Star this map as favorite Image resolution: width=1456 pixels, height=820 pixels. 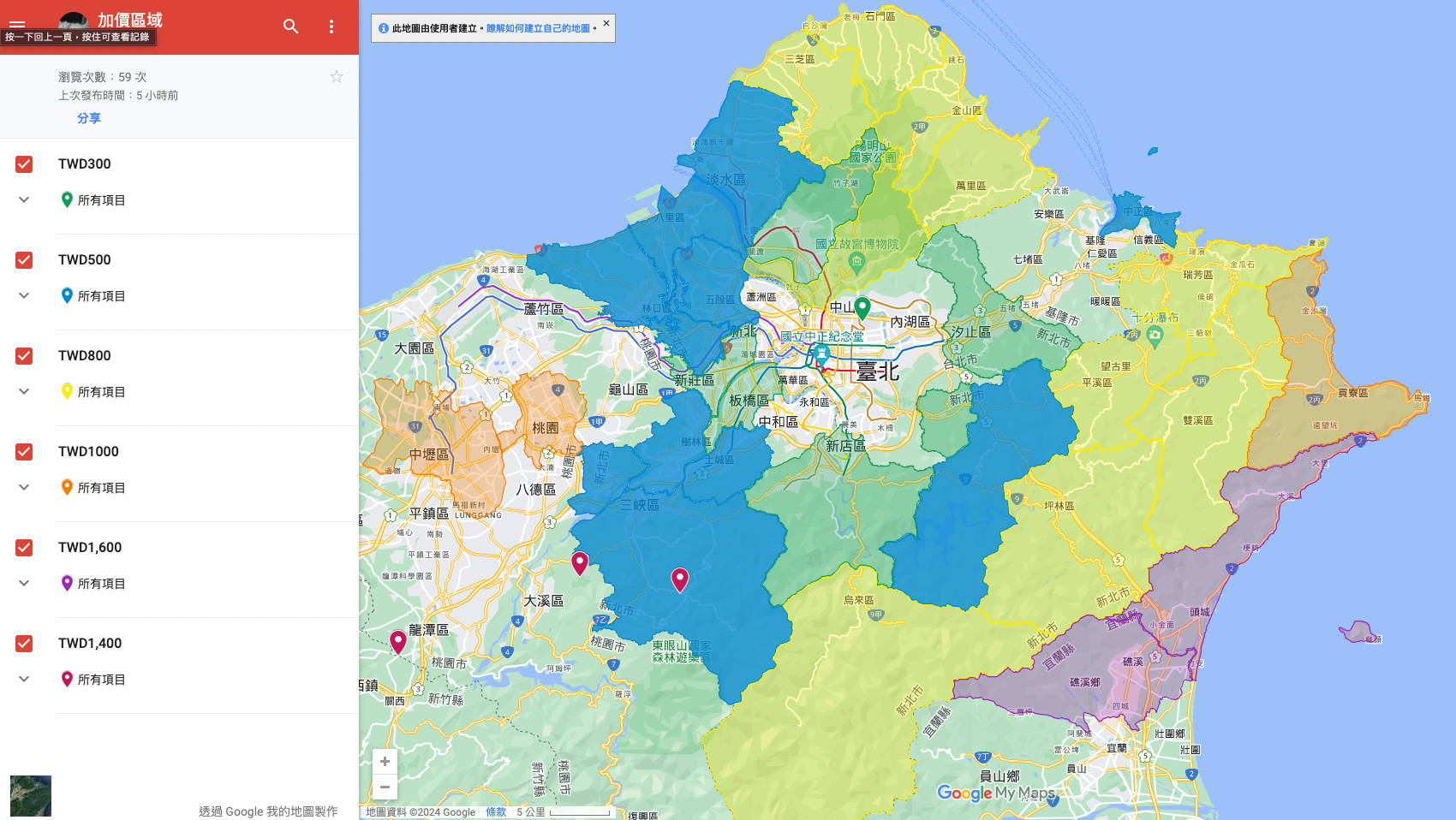tap(337, 77)
